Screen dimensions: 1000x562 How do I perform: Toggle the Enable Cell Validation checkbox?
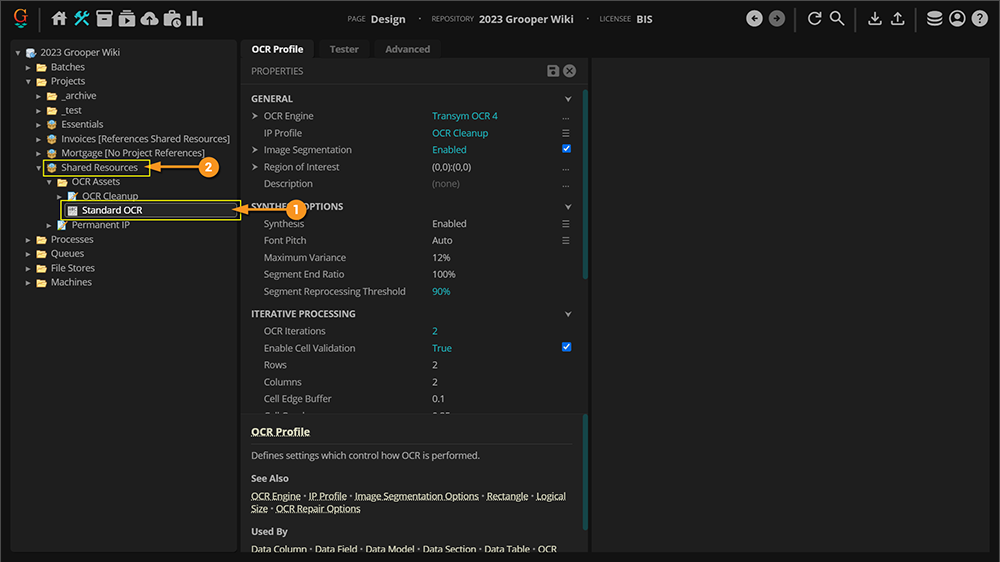(566, 347)
